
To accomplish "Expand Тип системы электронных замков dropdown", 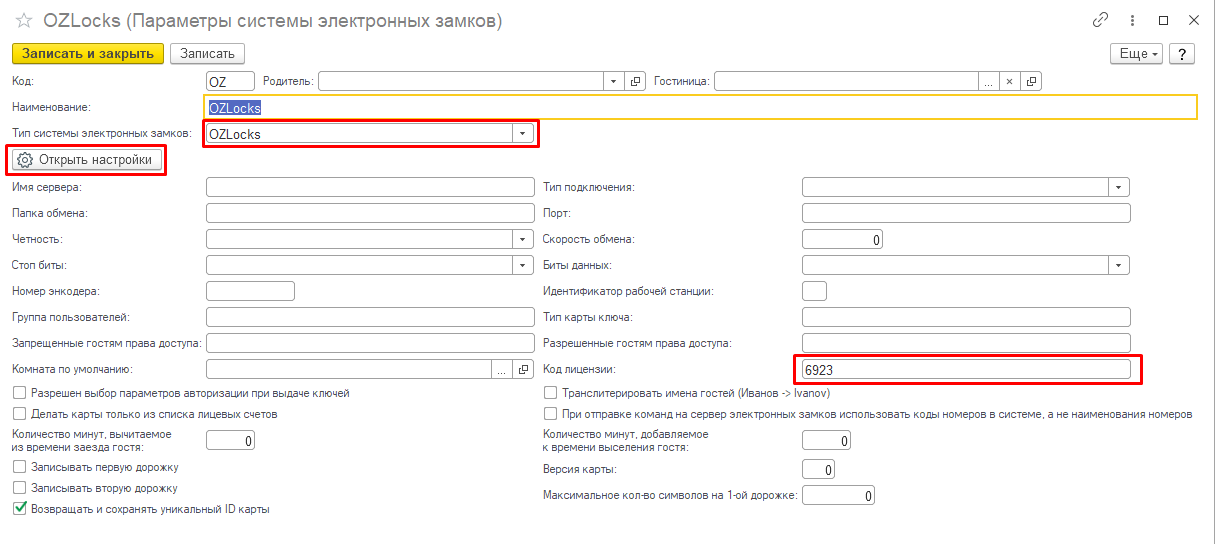I will pyautogui.click(x=523, y=134).
